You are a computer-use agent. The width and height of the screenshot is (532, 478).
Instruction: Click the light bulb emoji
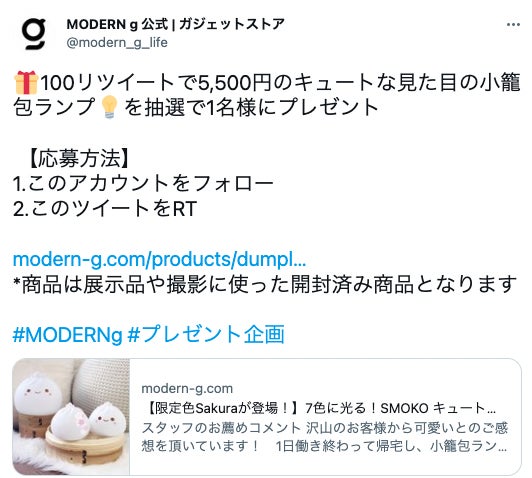click(x=110, y=107)
